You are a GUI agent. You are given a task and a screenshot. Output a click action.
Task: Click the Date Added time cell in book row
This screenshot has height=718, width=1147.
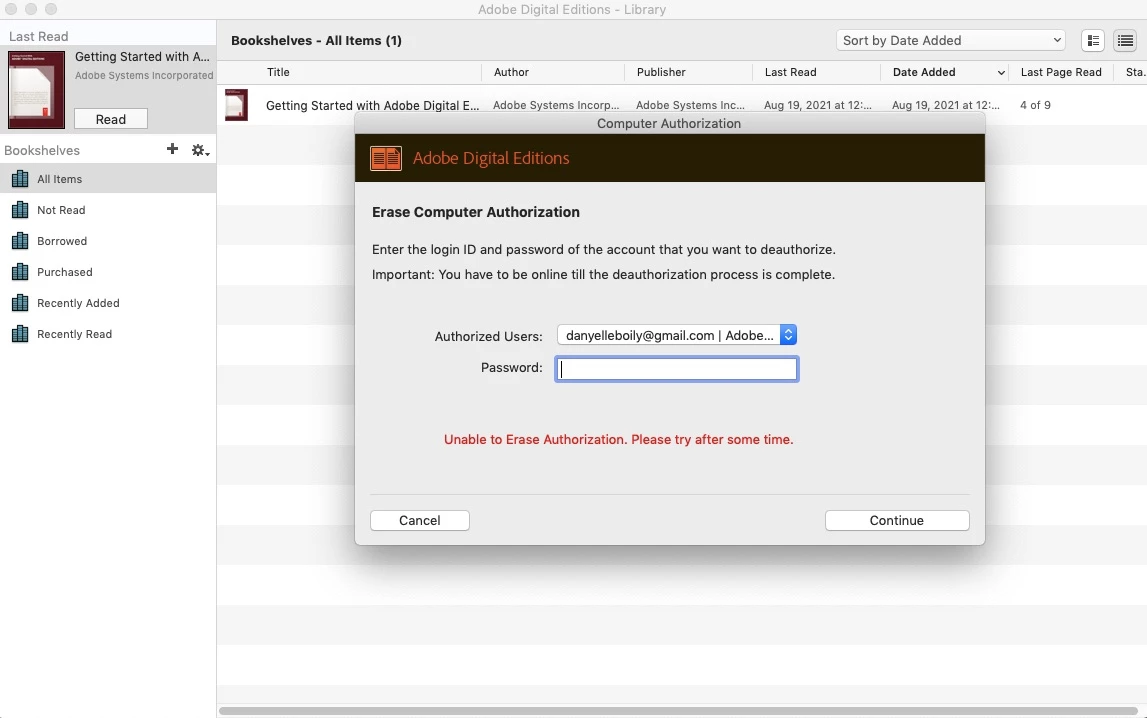946,105
